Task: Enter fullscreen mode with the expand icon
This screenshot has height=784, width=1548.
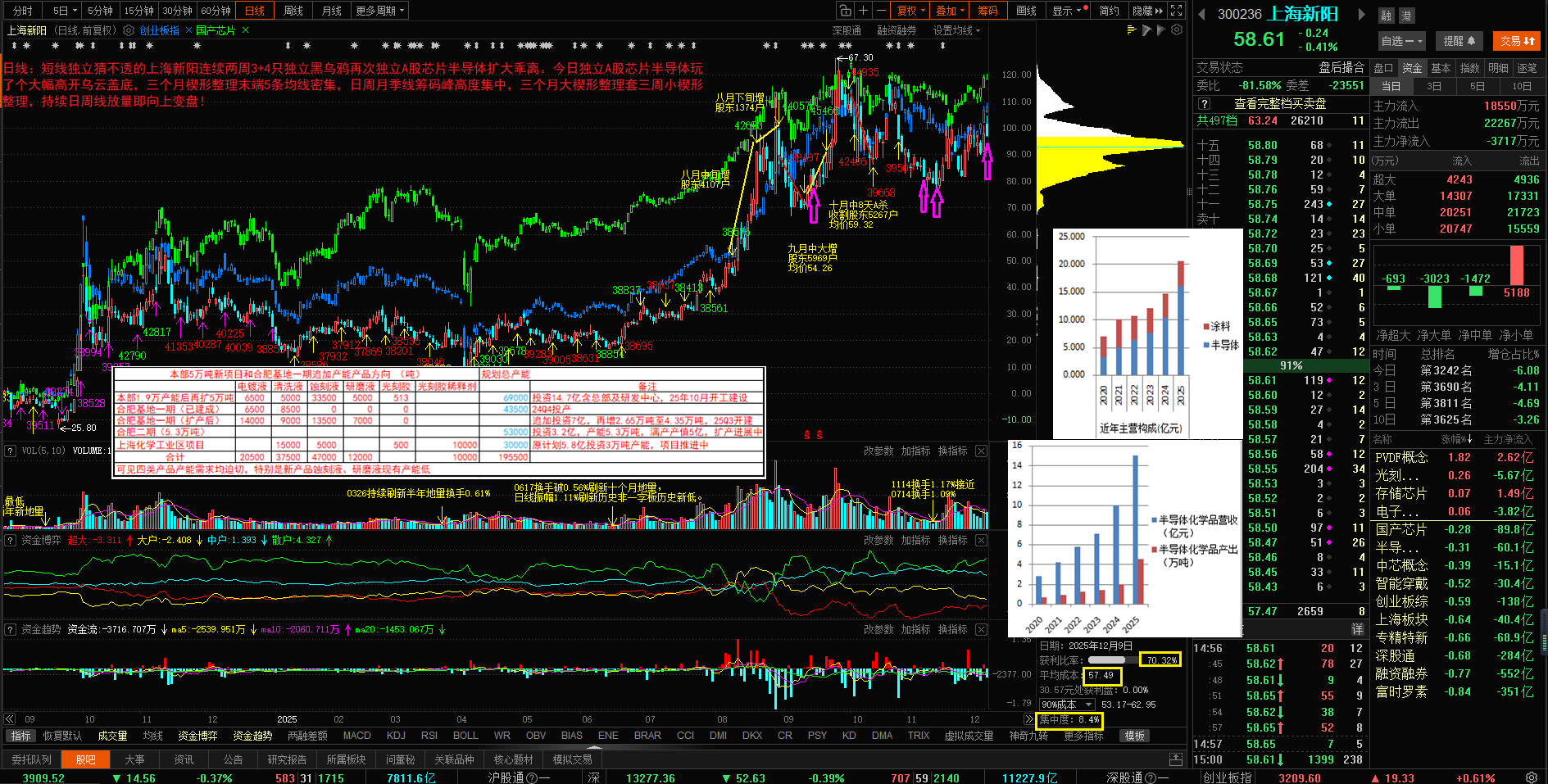Action: 1177,11
